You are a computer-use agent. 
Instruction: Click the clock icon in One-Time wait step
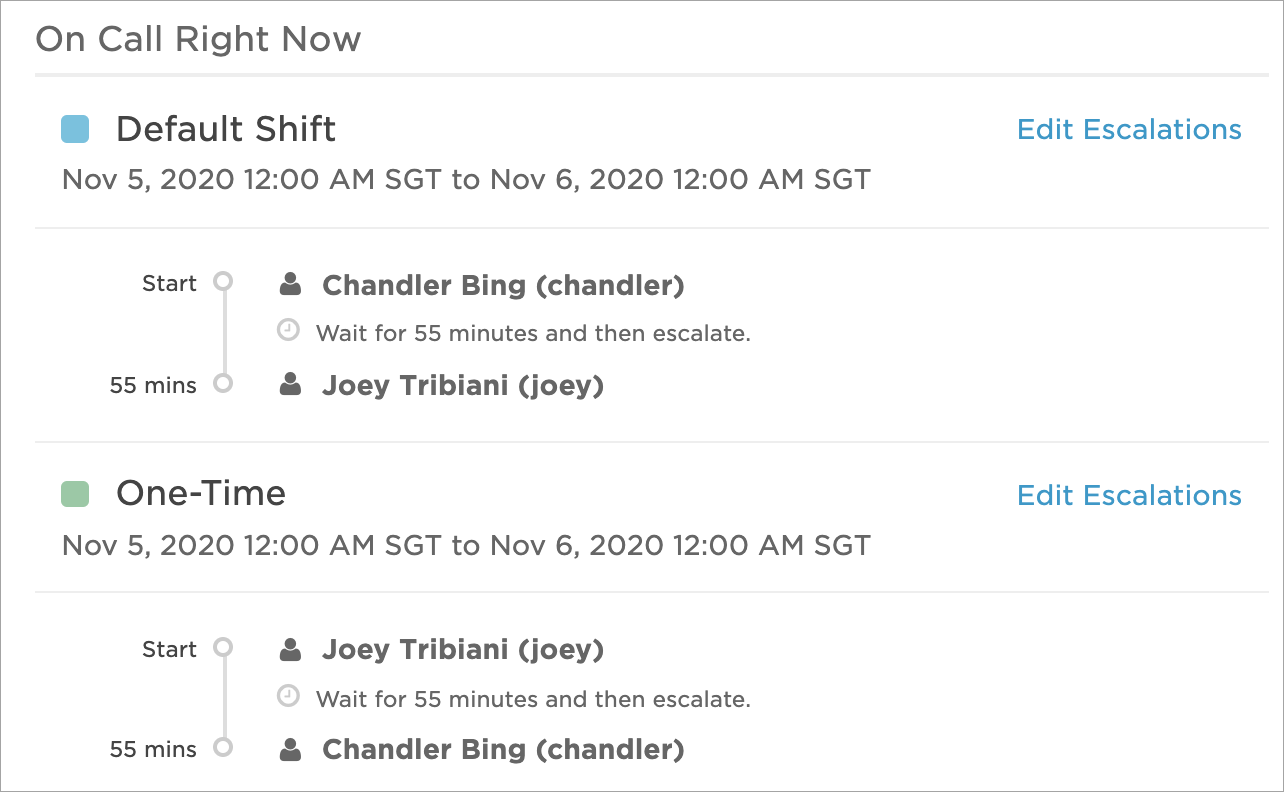(x=288, y=695)
